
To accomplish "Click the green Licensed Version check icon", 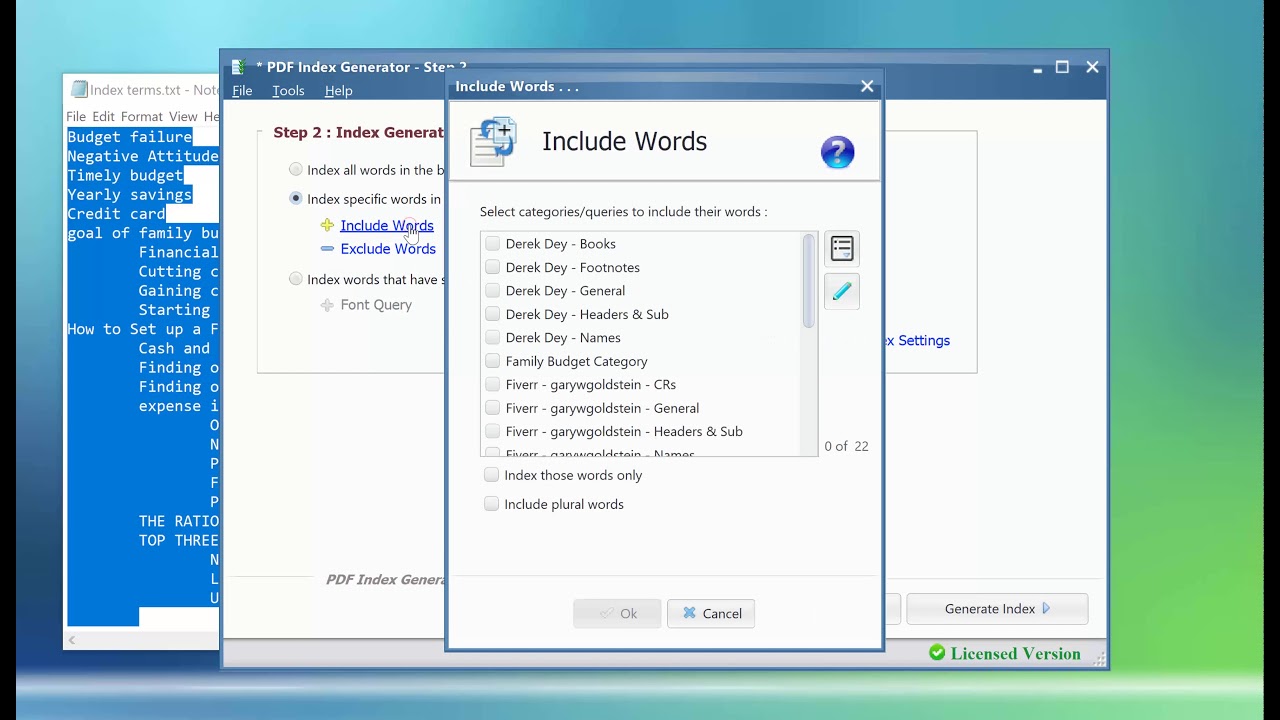I will click(x=937, y=653).
